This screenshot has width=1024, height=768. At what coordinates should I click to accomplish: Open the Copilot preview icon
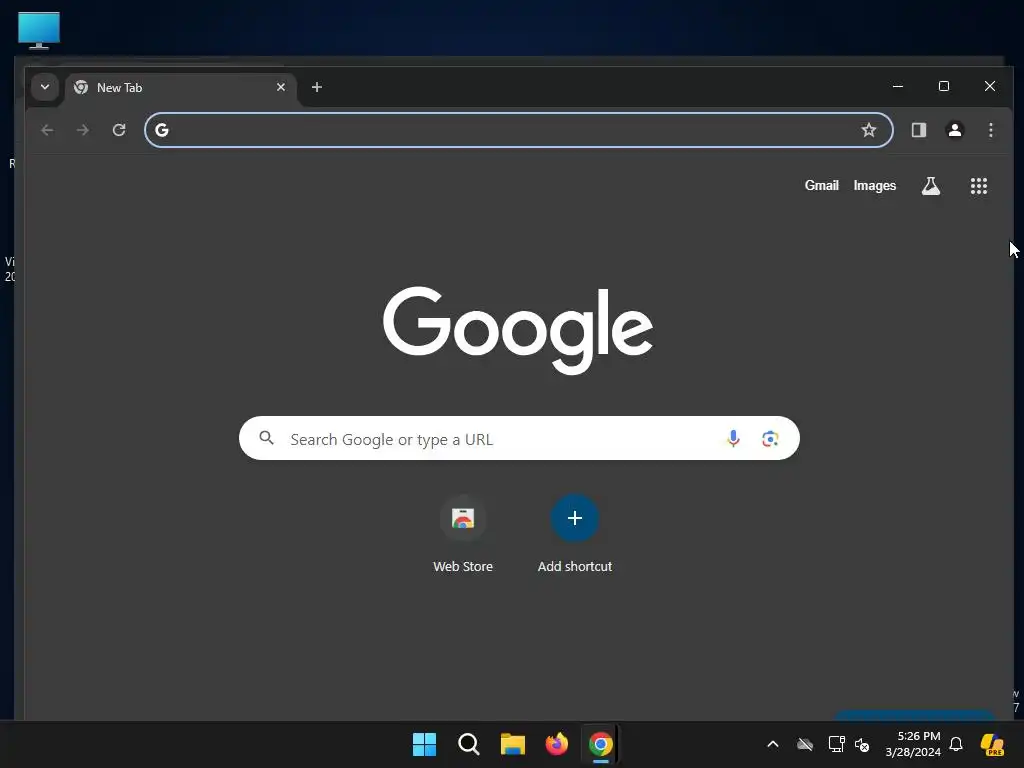click(992, 744)
